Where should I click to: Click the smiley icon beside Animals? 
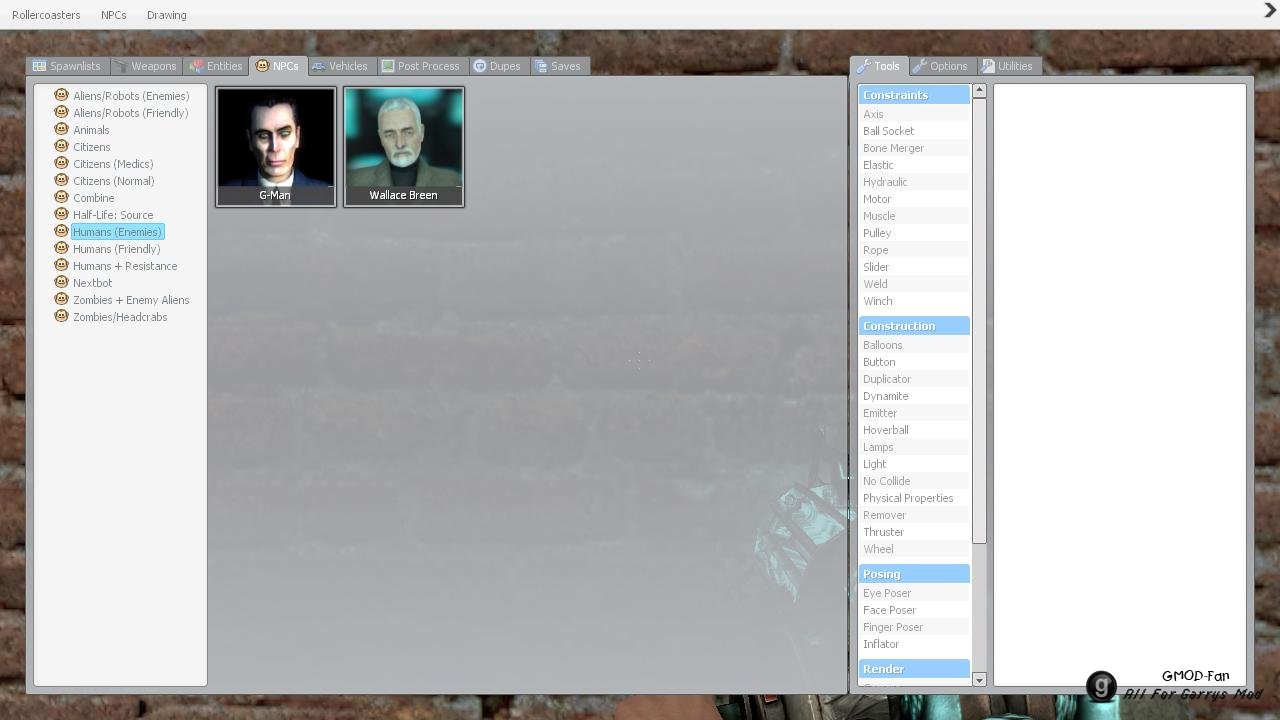61,129
